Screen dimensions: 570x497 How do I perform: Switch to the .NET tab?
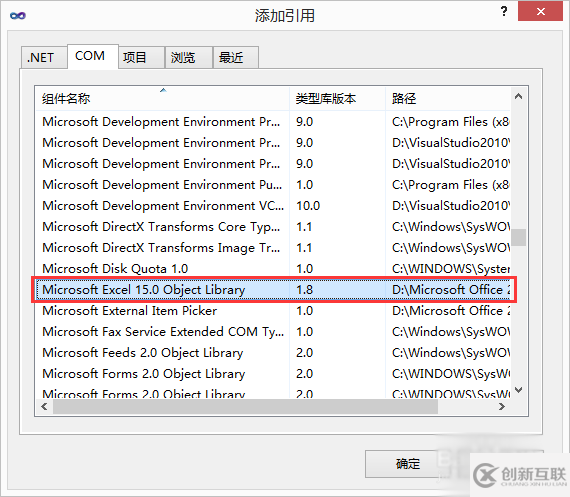coord(44,57)
